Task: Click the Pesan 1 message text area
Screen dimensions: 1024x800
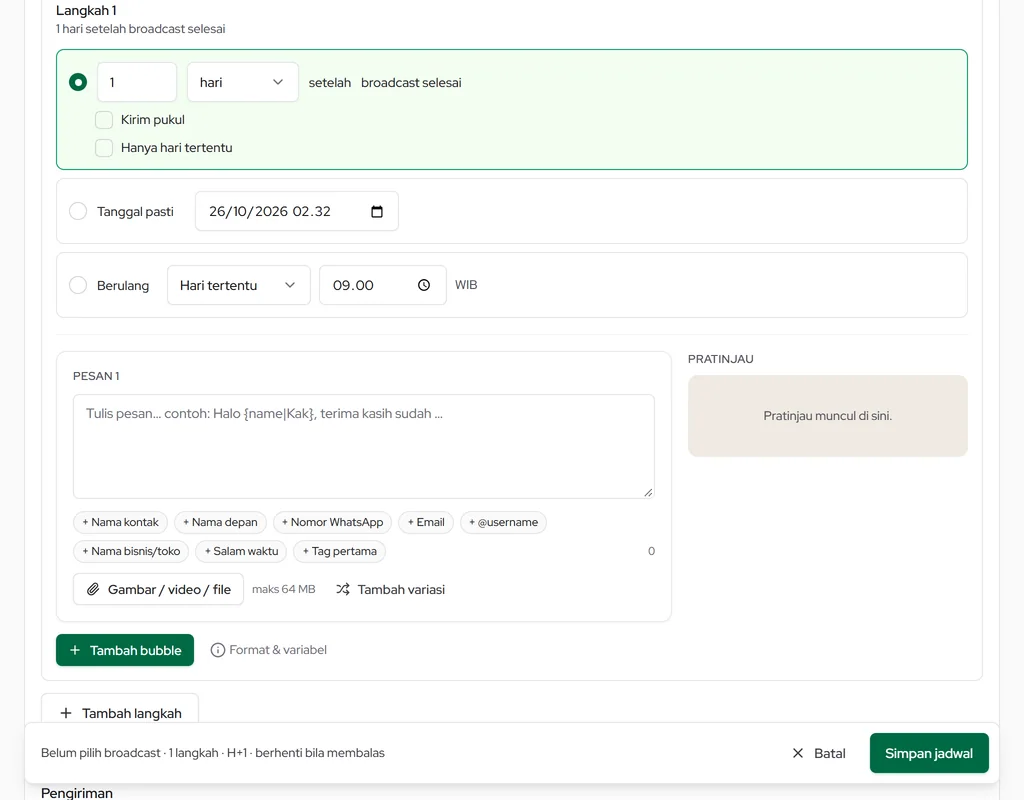Action: tap(364, 447)
